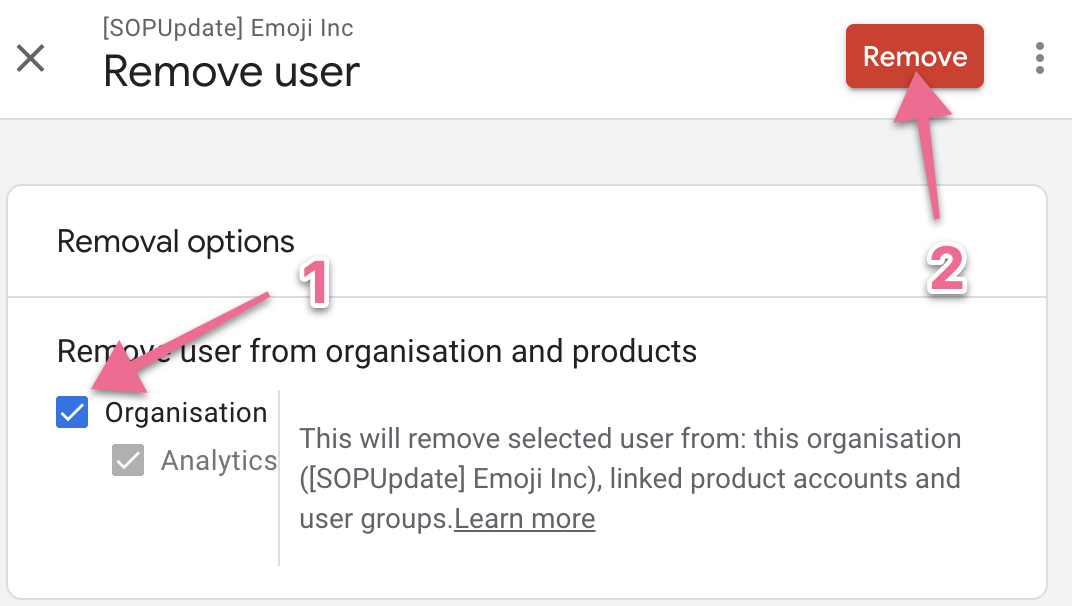This screenshot has height=606, width=1072.
Task: Click the Remove user page title
Action: [x=231, y=72]
